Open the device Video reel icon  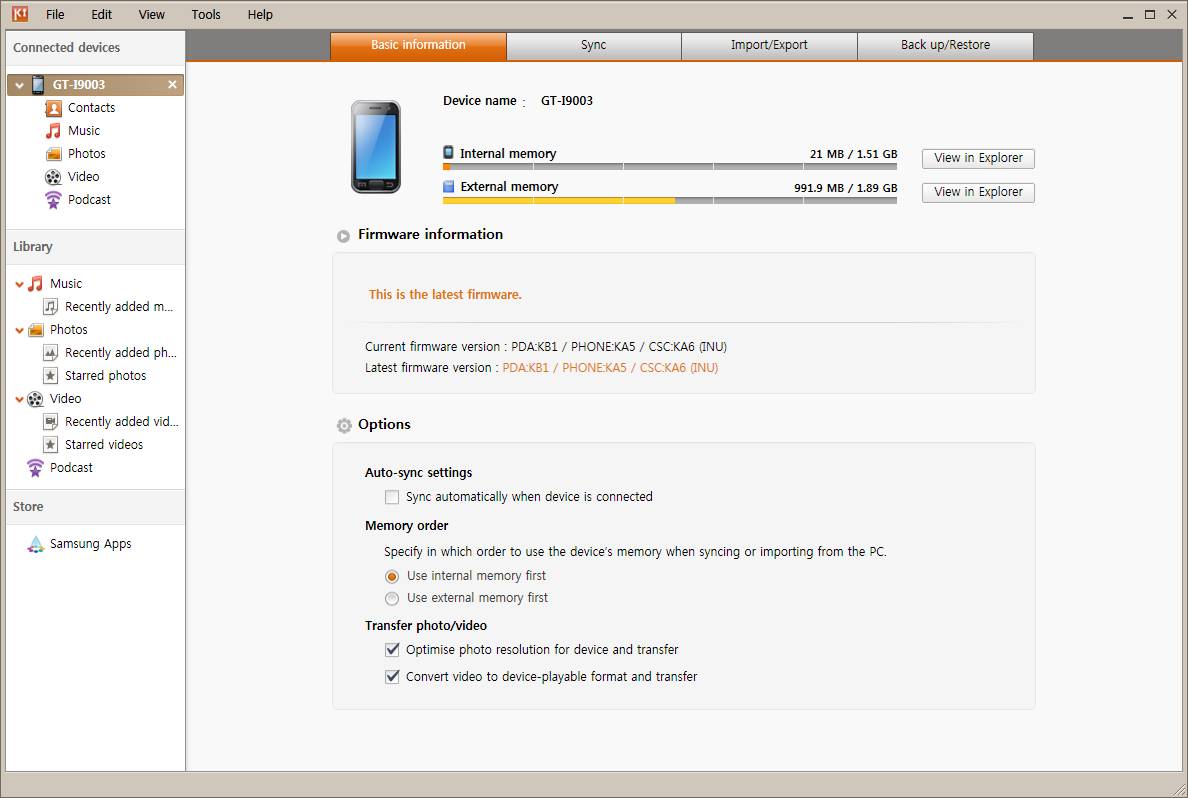pos(53,177)
